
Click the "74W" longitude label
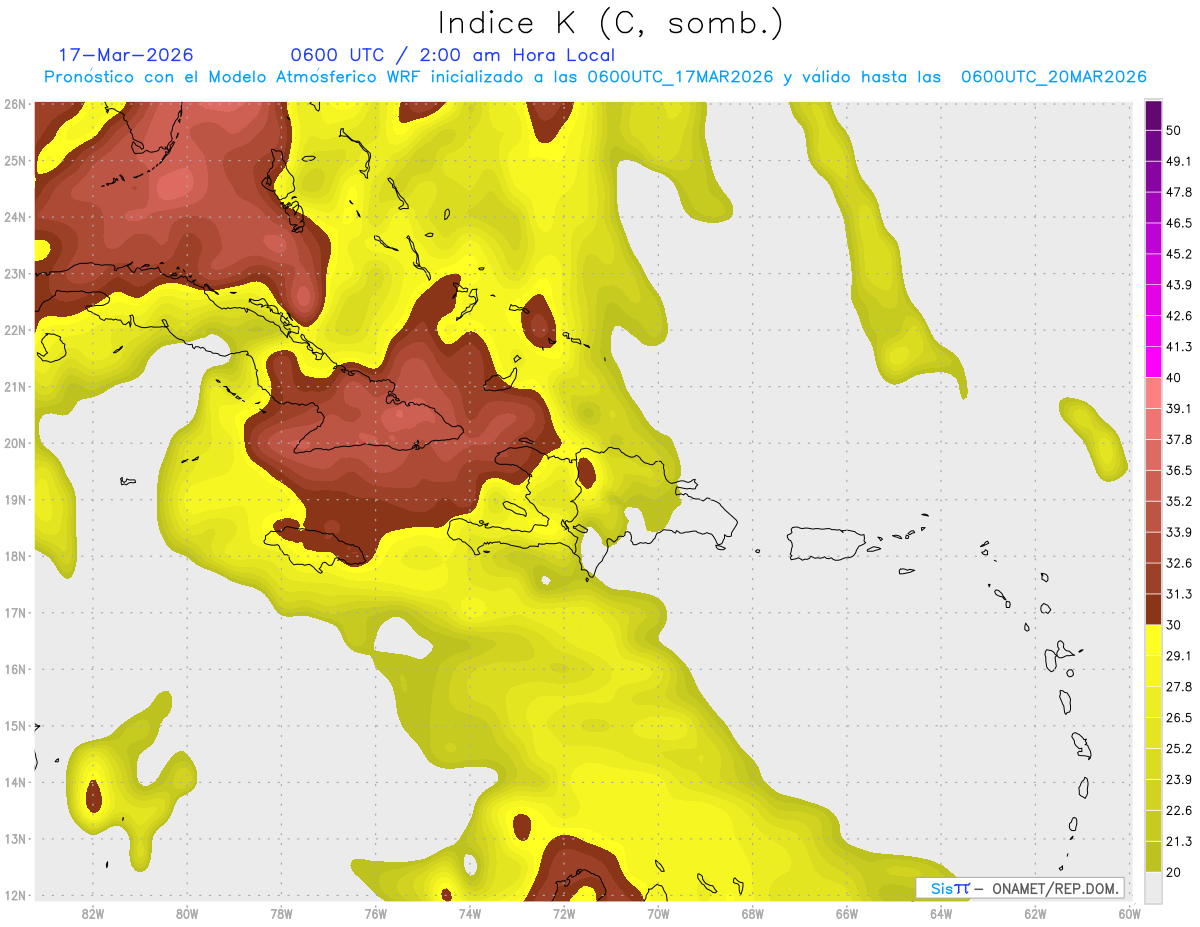click(470, 913)
